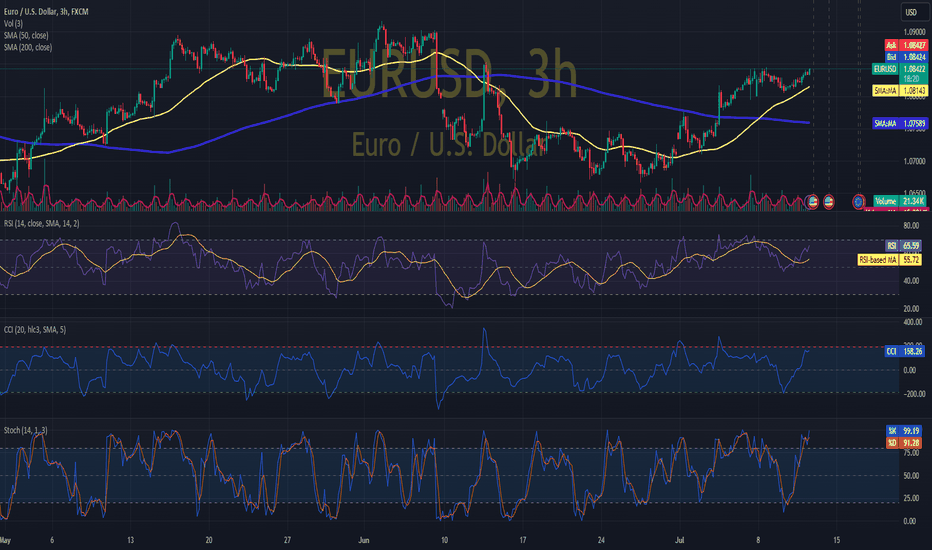Image resolution: width=932 pixels, height=550 pixels.
Task: Click the 17 date on the time axis
Action: (x=522, y=540)
